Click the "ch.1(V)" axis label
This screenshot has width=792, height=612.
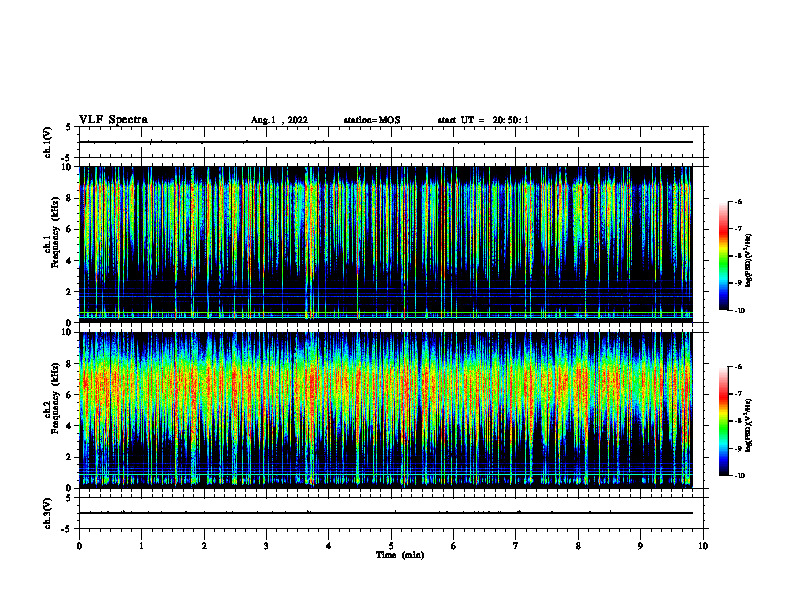point(48,142)
